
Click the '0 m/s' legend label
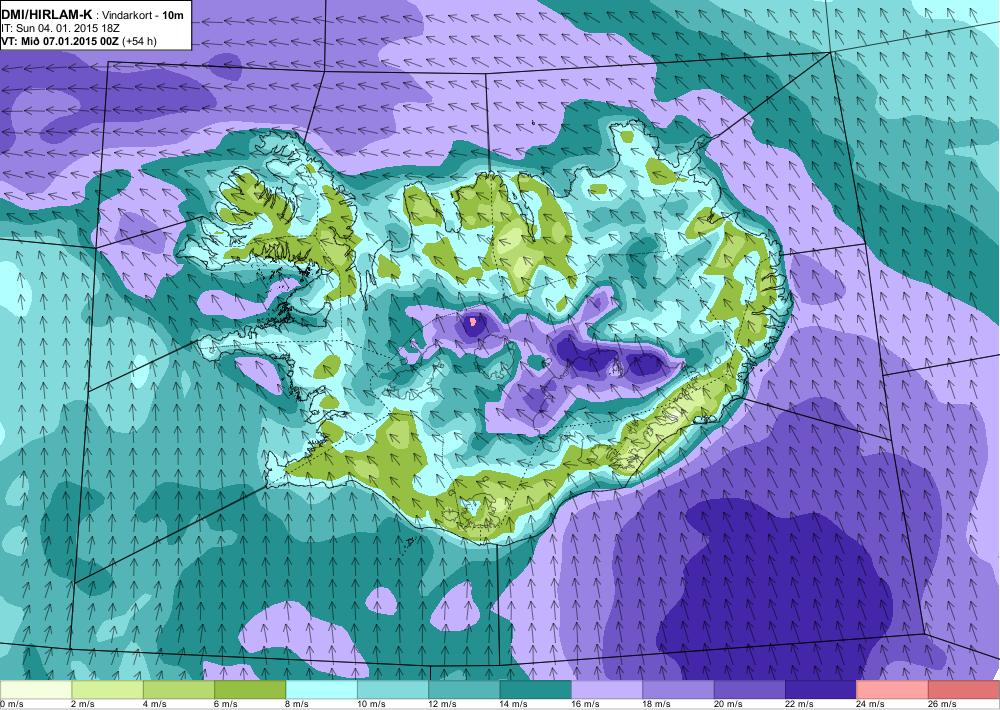[x=11, y=704]
